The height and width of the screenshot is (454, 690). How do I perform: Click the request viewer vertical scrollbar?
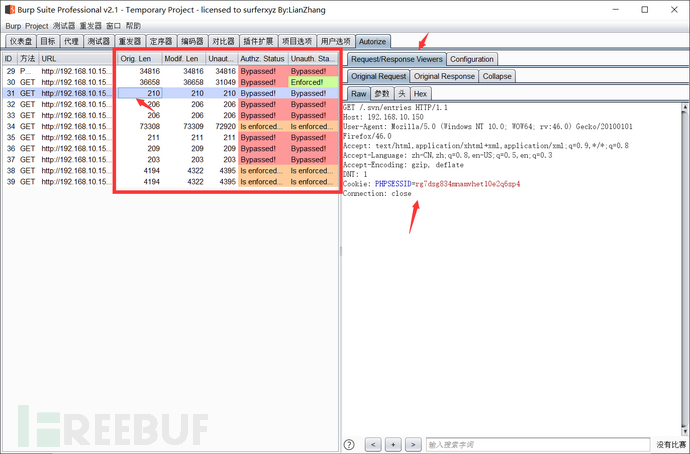tap(685, 268)
